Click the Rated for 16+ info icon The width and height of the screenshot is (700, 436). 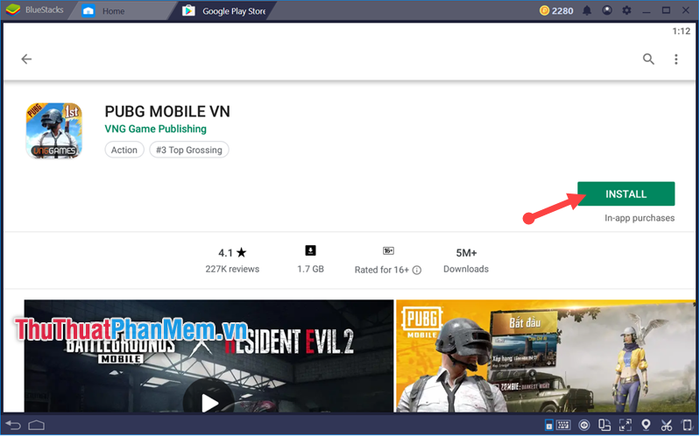tap(417, 270)
